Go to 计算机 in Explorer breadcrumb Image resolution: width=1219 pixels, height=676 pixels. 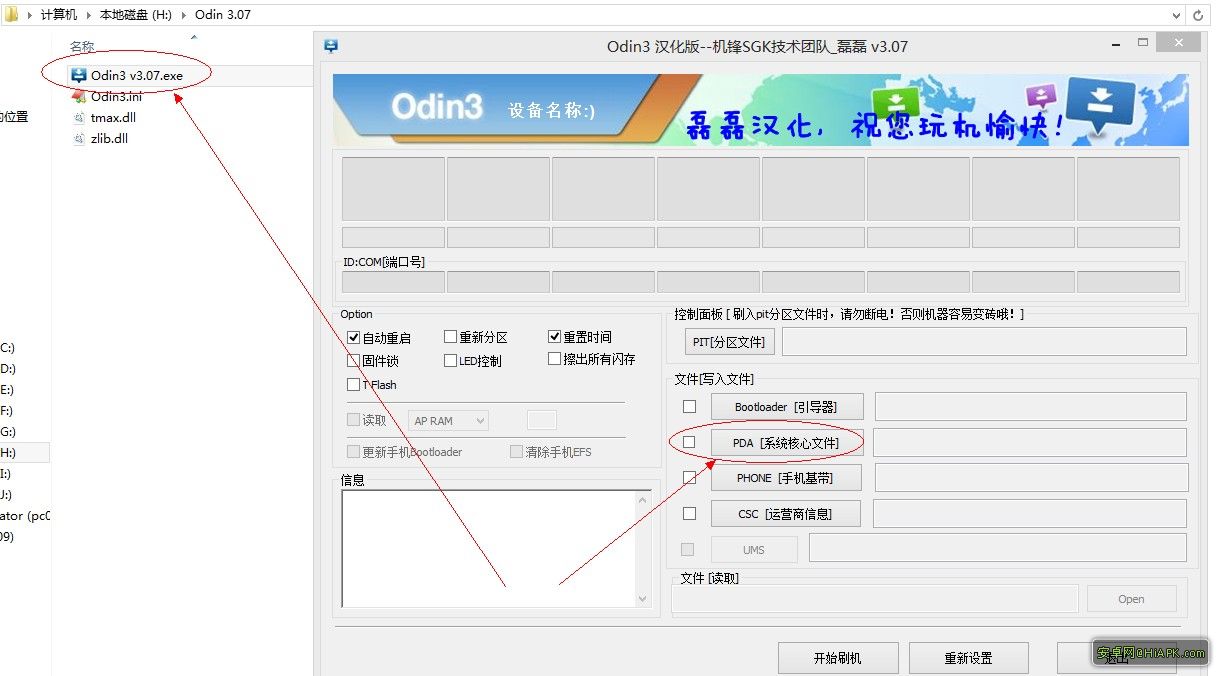tap(59, 15)
